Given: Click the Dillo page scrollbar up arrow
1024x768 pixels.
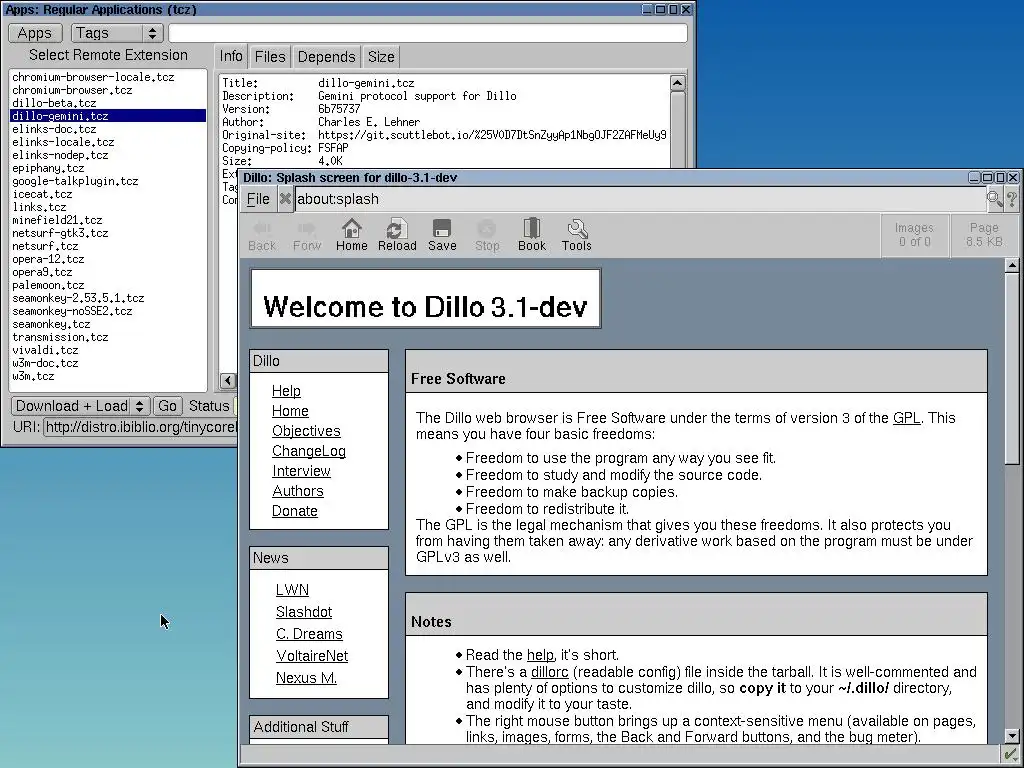Looking at the screenshot, I should (1012, 265).
